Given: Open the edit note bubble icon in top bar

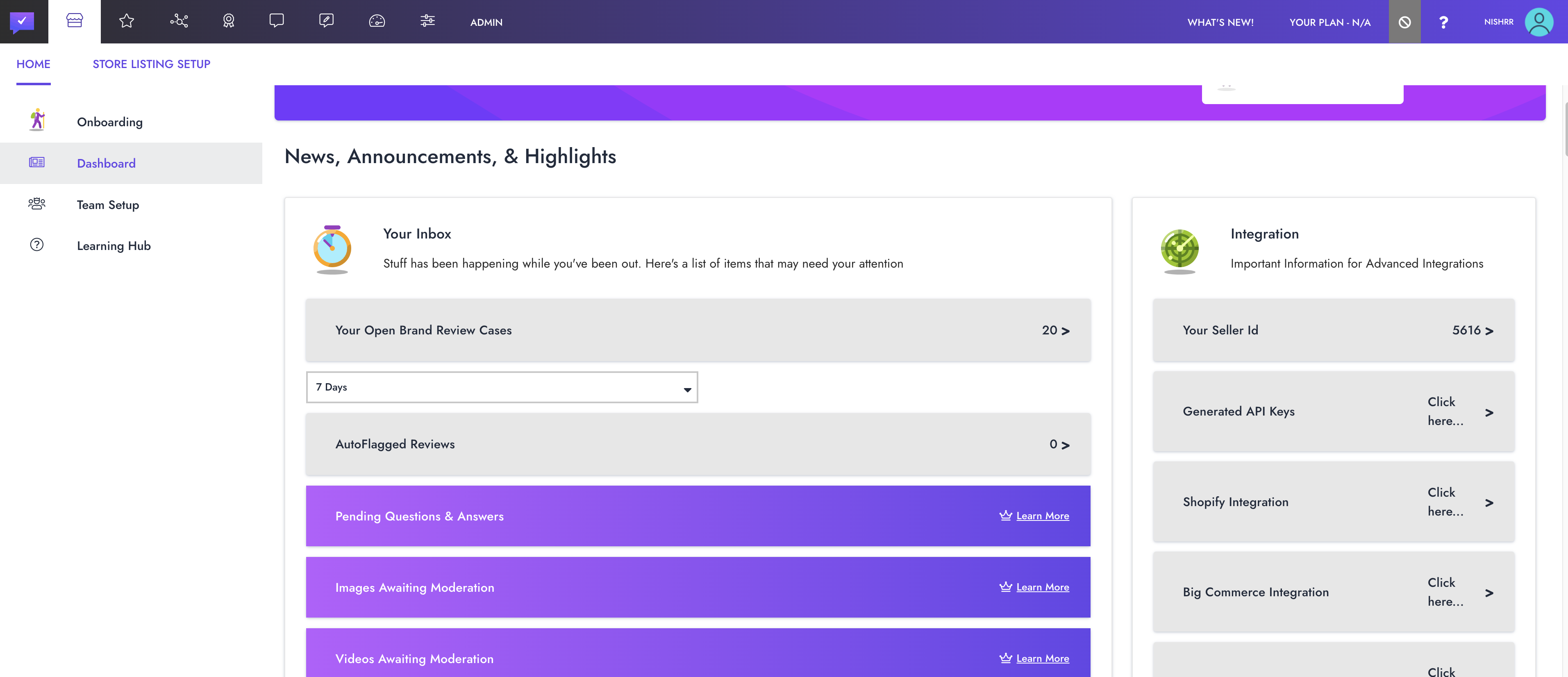Looking at the screenshot, I should (326, 21).
